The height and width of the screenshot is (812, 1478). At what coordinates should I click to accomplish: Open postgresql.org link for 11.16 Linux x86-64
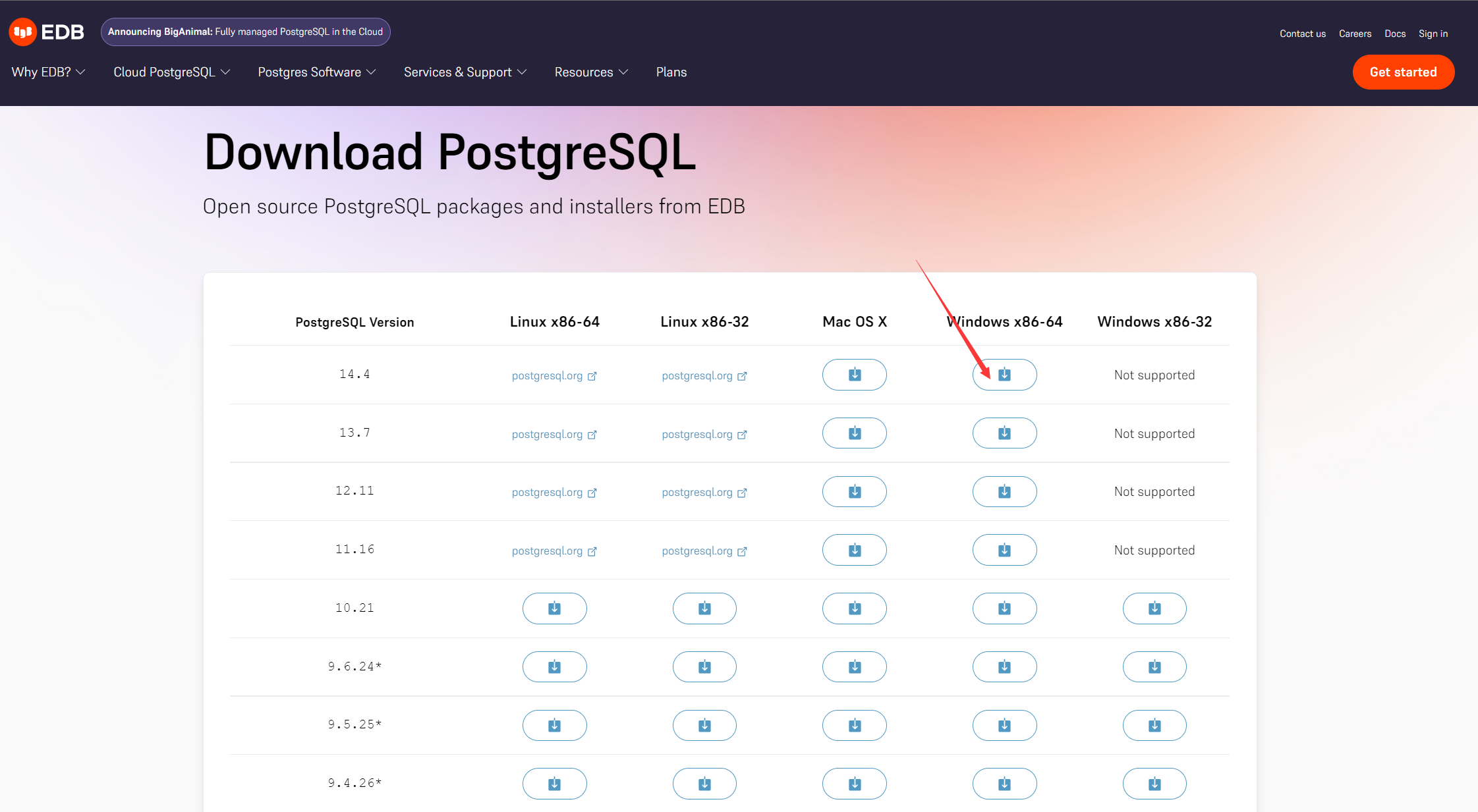point(554,551)
